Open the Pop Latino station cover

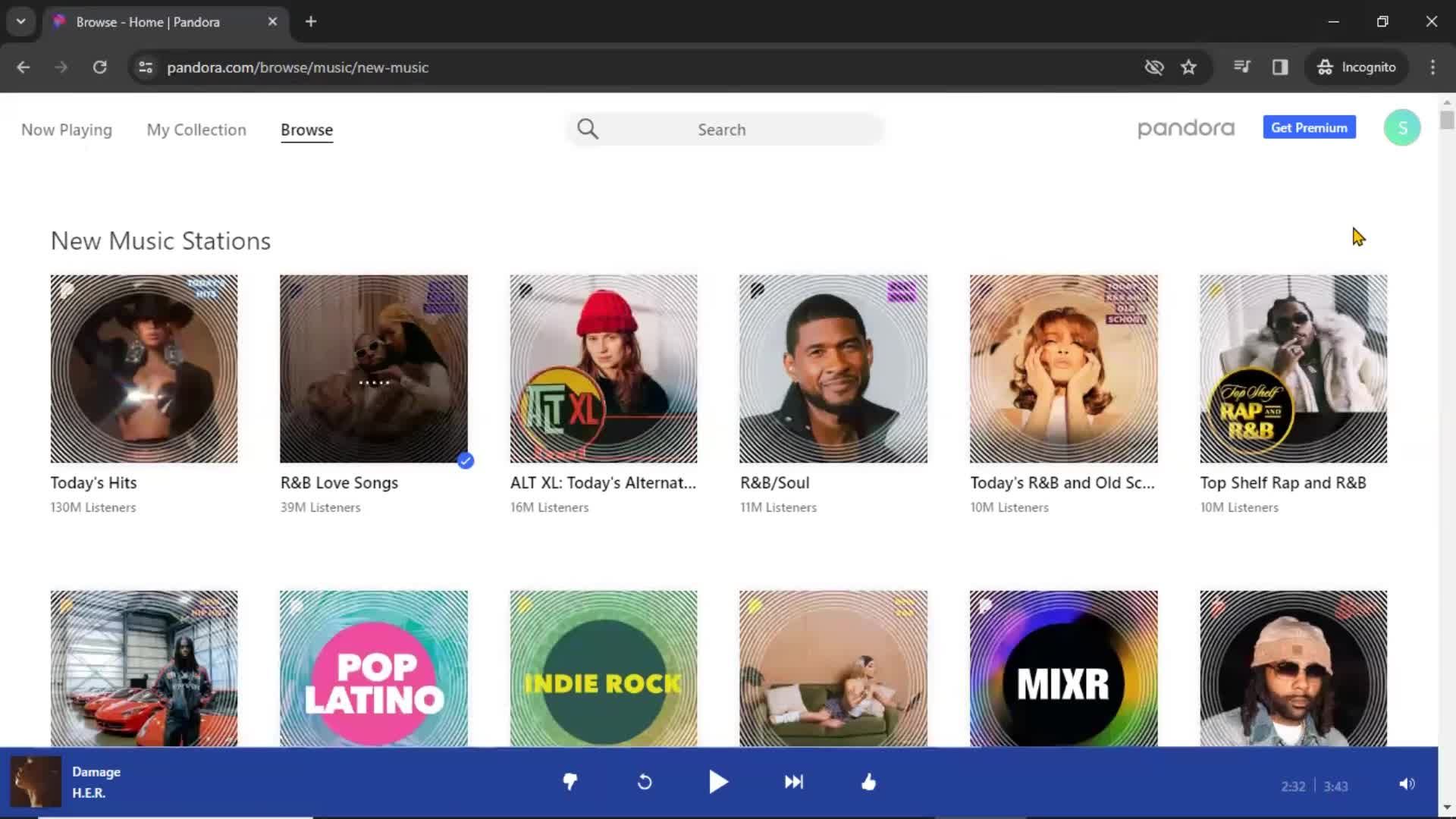coord(374,669)
